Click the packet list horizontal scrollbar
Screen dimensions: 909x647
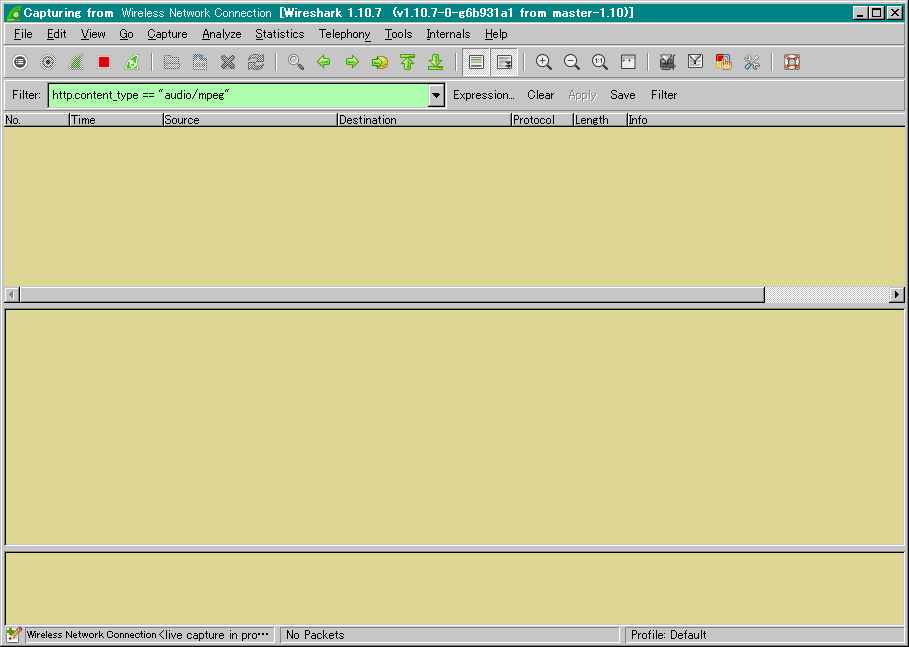390,295
